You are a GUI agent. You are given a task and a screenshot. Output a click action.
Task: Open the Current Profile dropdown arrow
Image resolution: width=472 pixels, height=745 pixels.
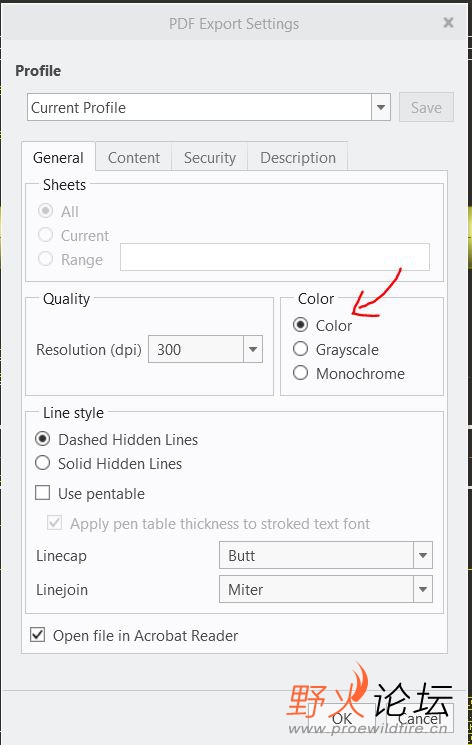pyautogui.click(x=381, y=107)
